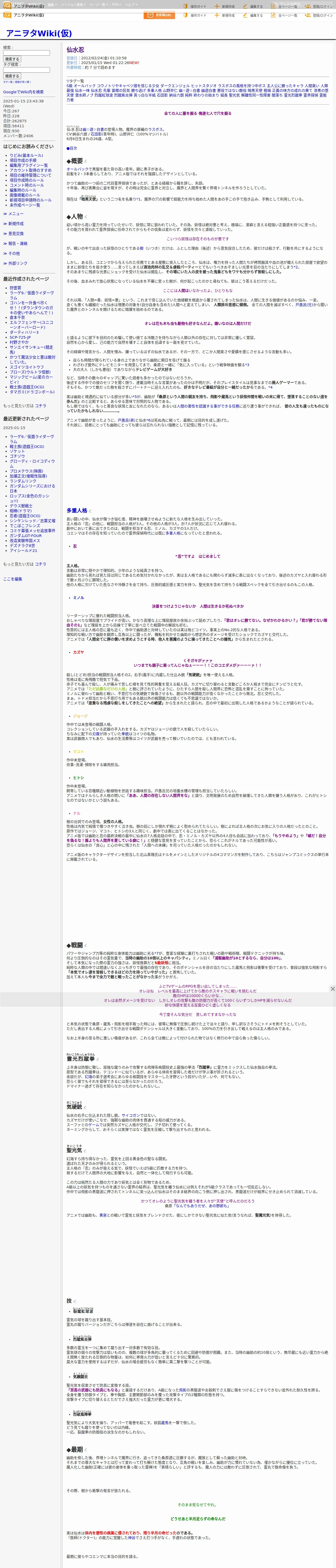Click the 仙水忍 page title heading
This screenshot has width=336, height=1568.
[x=75, y=49]
